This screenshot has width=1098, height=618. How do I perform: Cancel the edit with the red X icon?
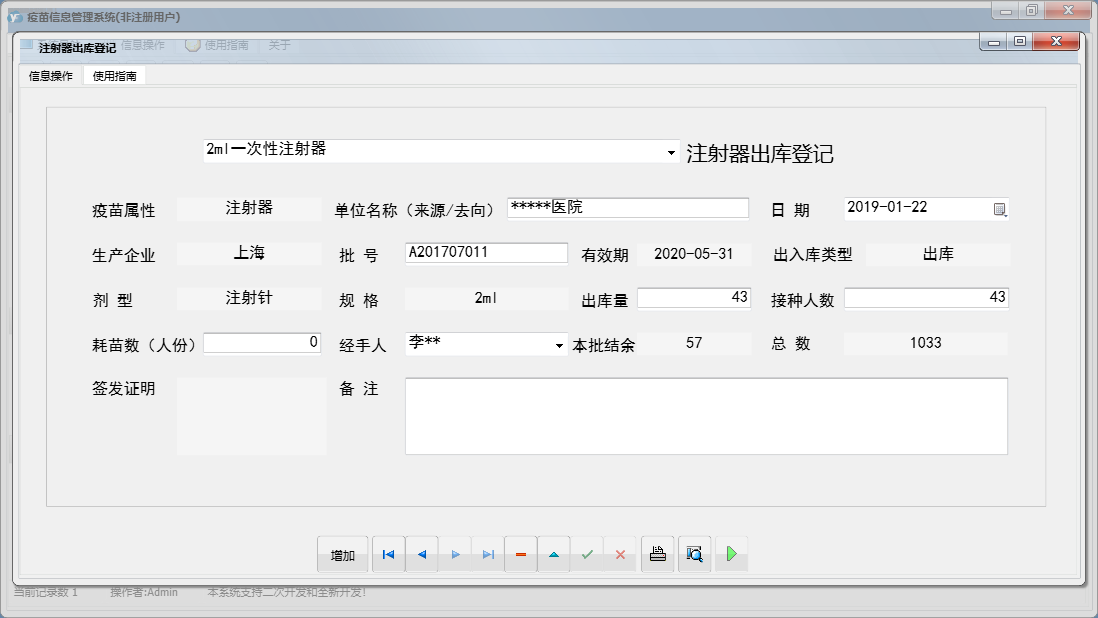620,555
